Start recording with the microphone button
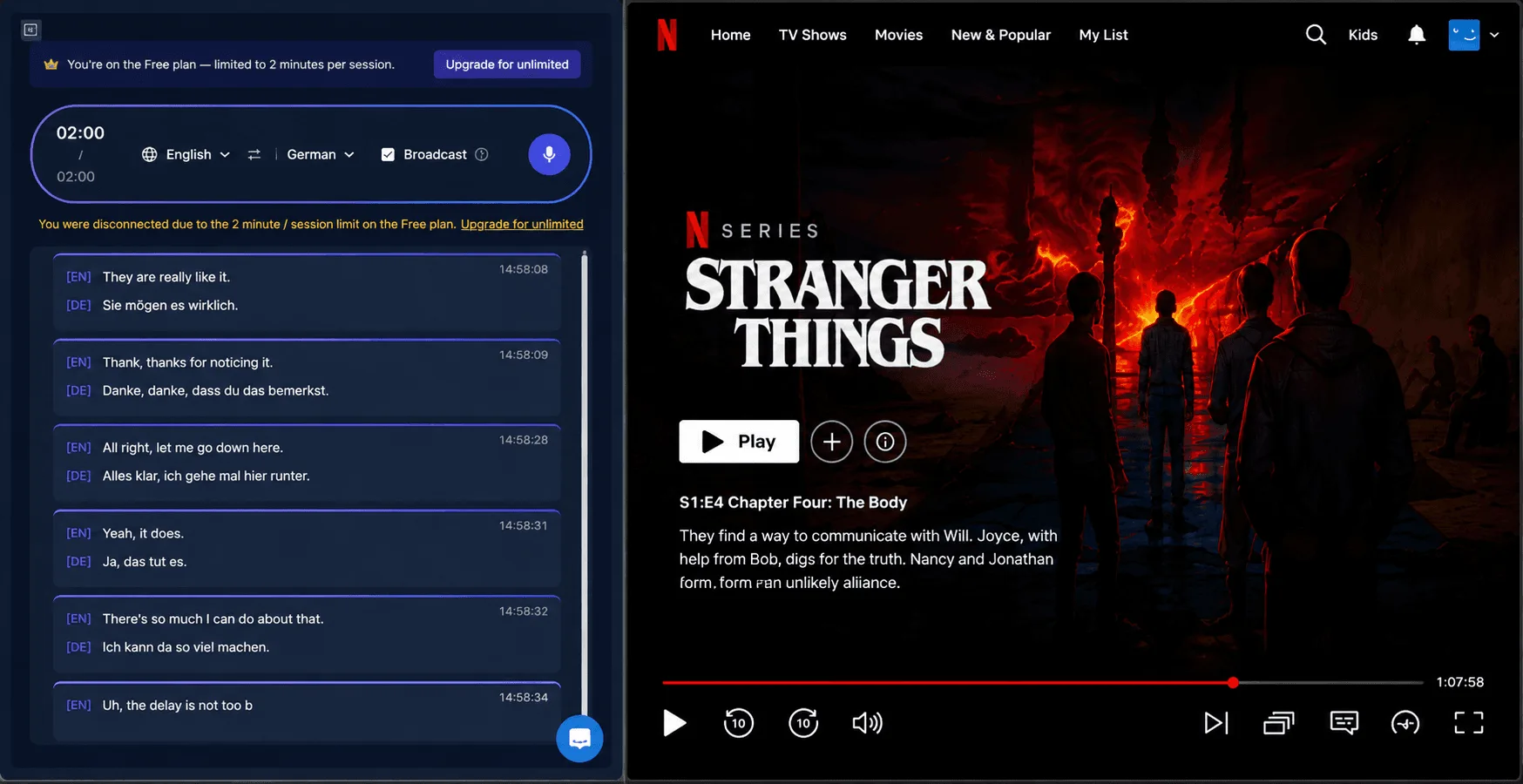1523x784 pixels. 549,154
